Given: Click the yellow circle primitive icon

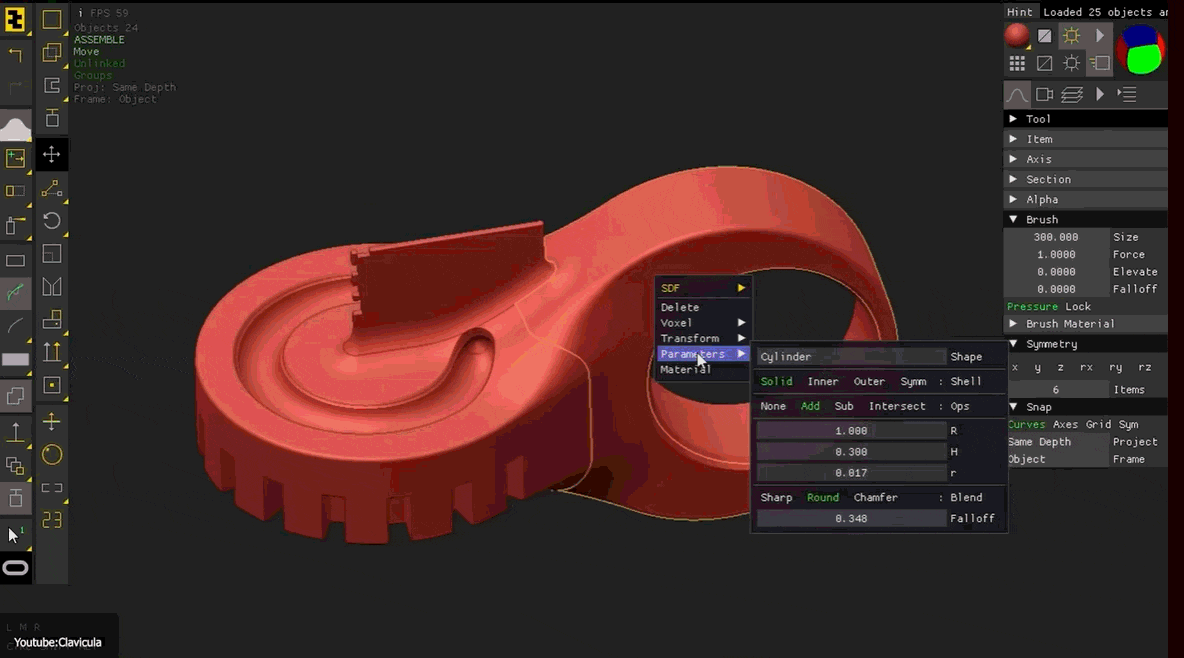Looking at the screenshot, I should pos(51,455).
